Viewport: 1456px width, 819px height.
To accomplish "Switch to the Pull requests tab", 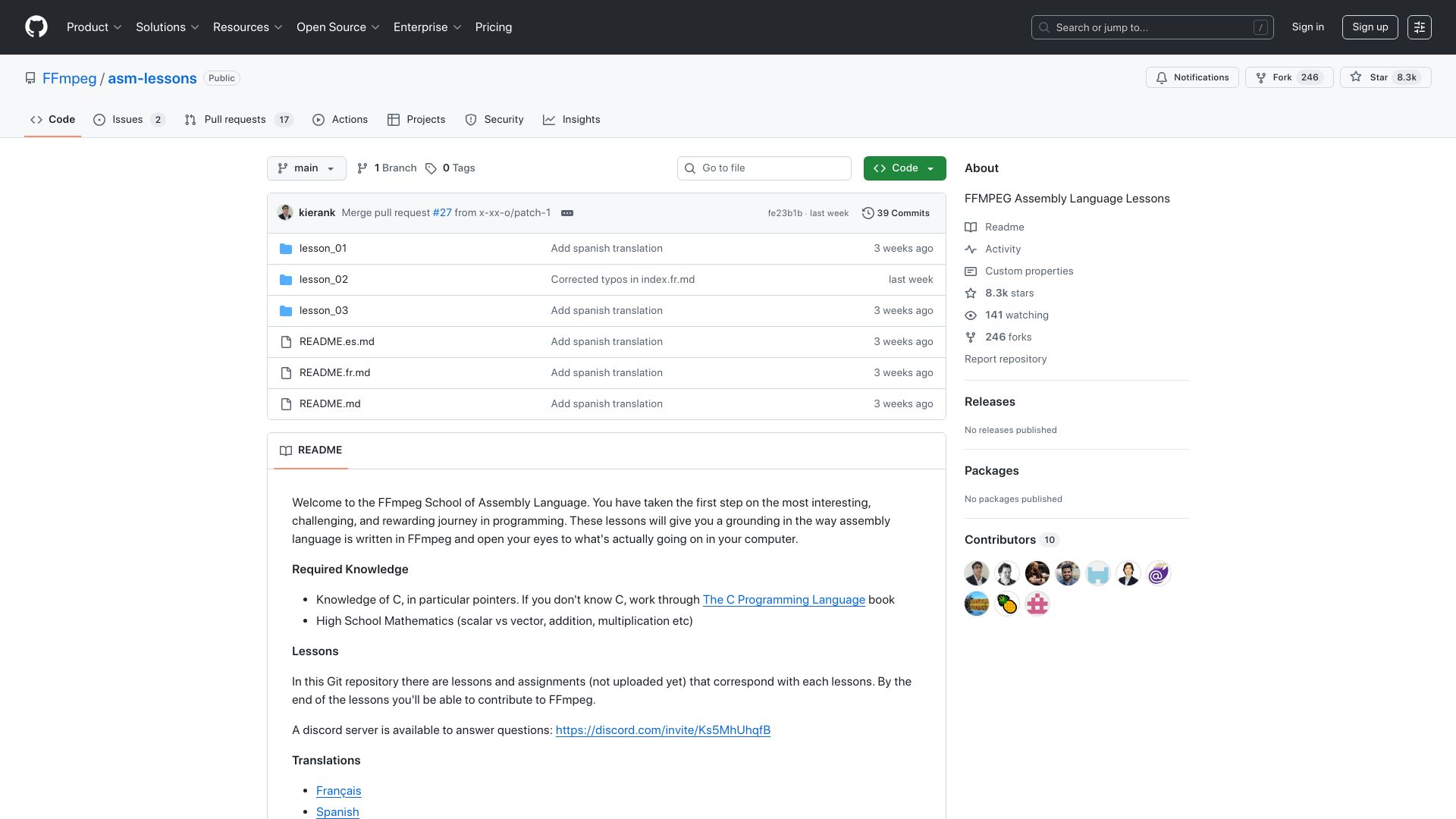I will (238, 120).
